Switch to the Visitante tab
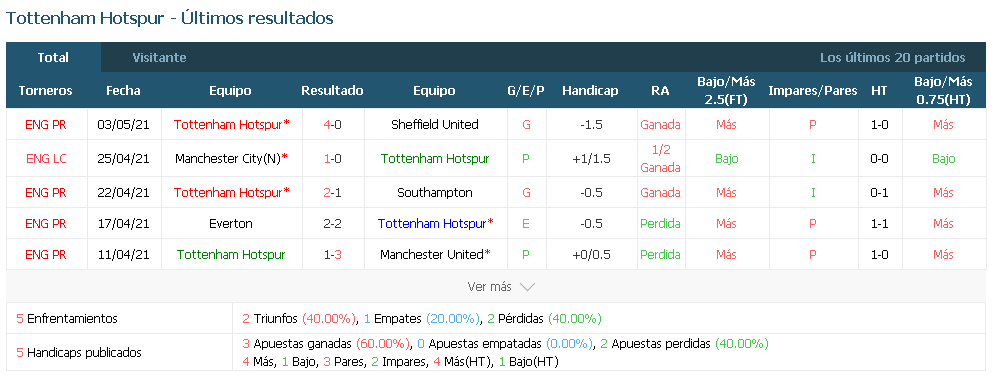 point(159,57)
